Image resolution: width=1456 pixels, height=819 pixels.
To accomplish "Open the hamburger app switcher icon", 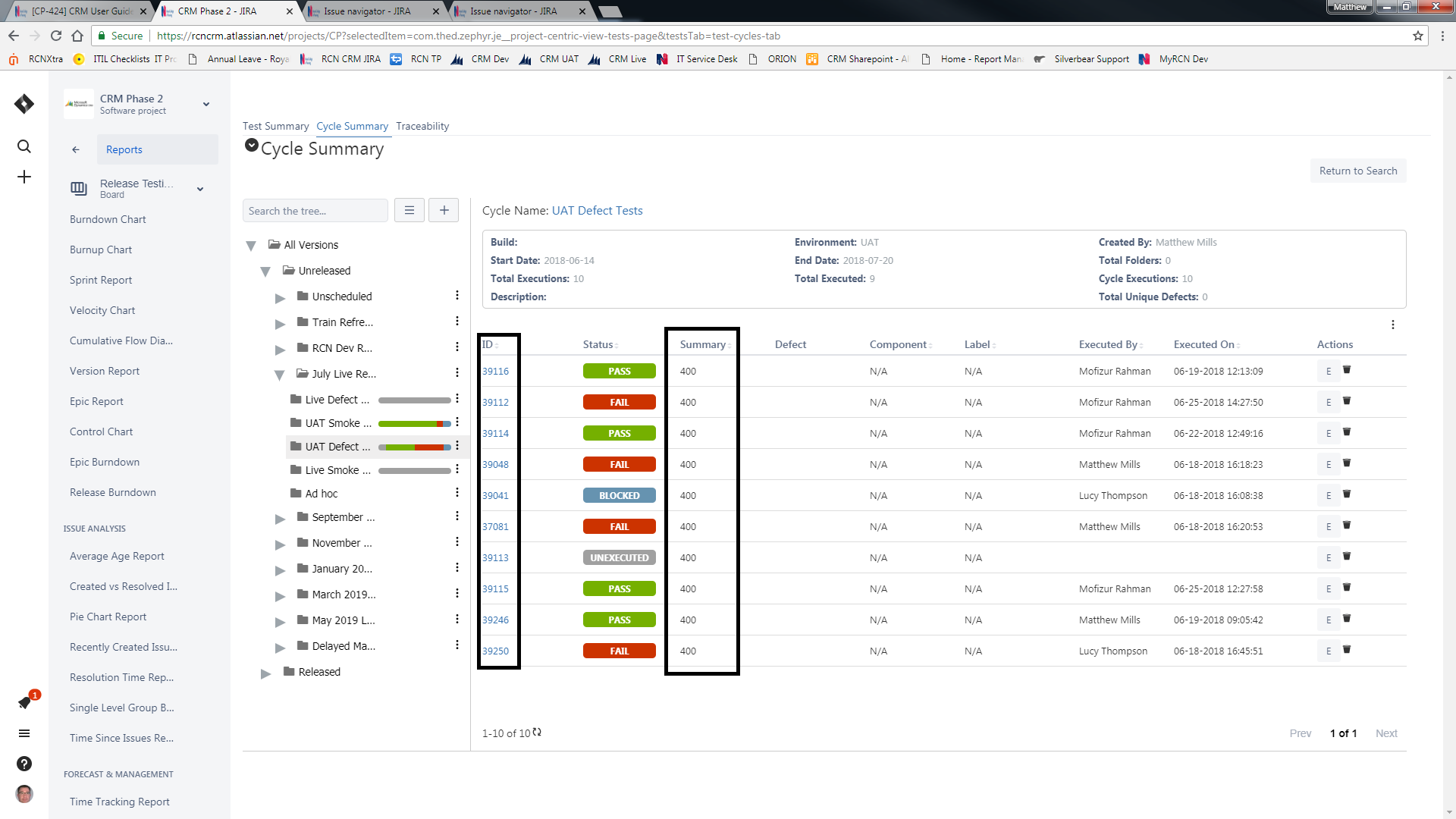I will coord(24,733).
